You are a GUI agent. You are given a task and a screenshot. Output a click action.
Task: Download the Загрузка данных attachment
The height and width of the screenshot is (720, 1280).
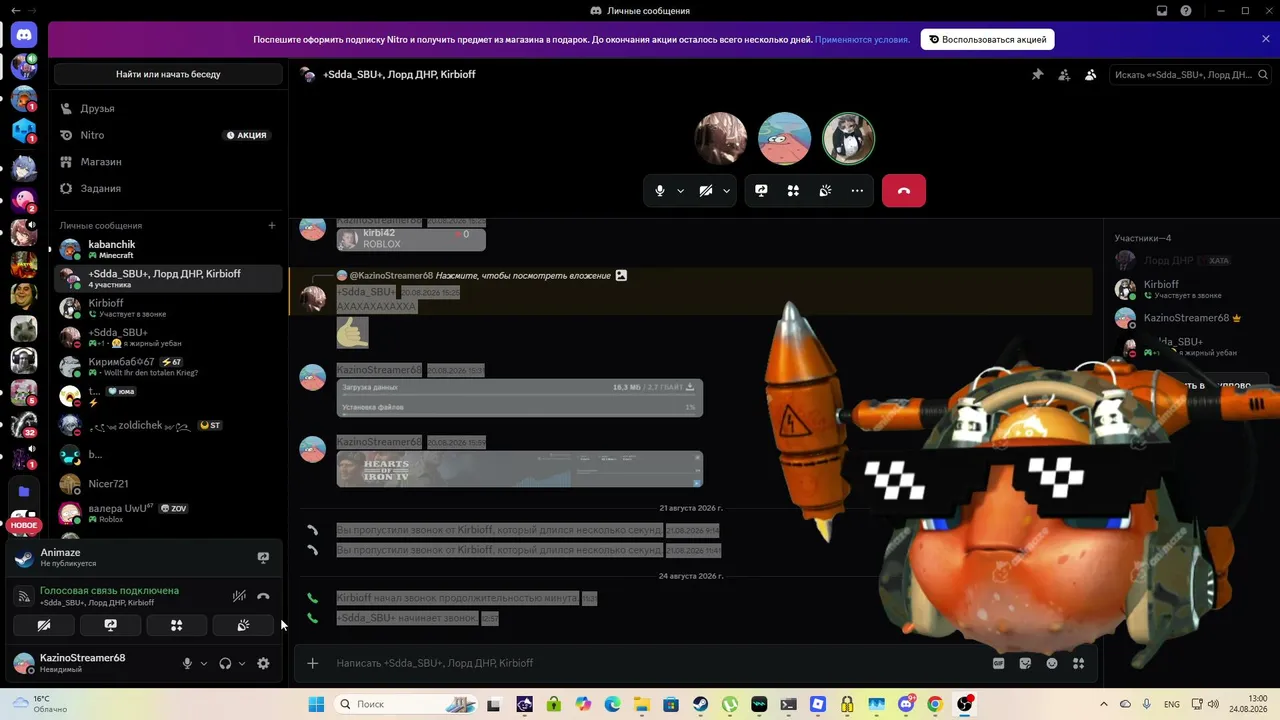pyautogui.click(x=690, y=387)
